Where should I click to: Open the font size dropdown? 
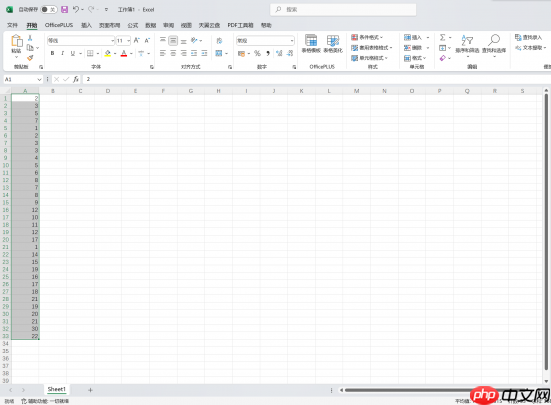click(129, 41)
